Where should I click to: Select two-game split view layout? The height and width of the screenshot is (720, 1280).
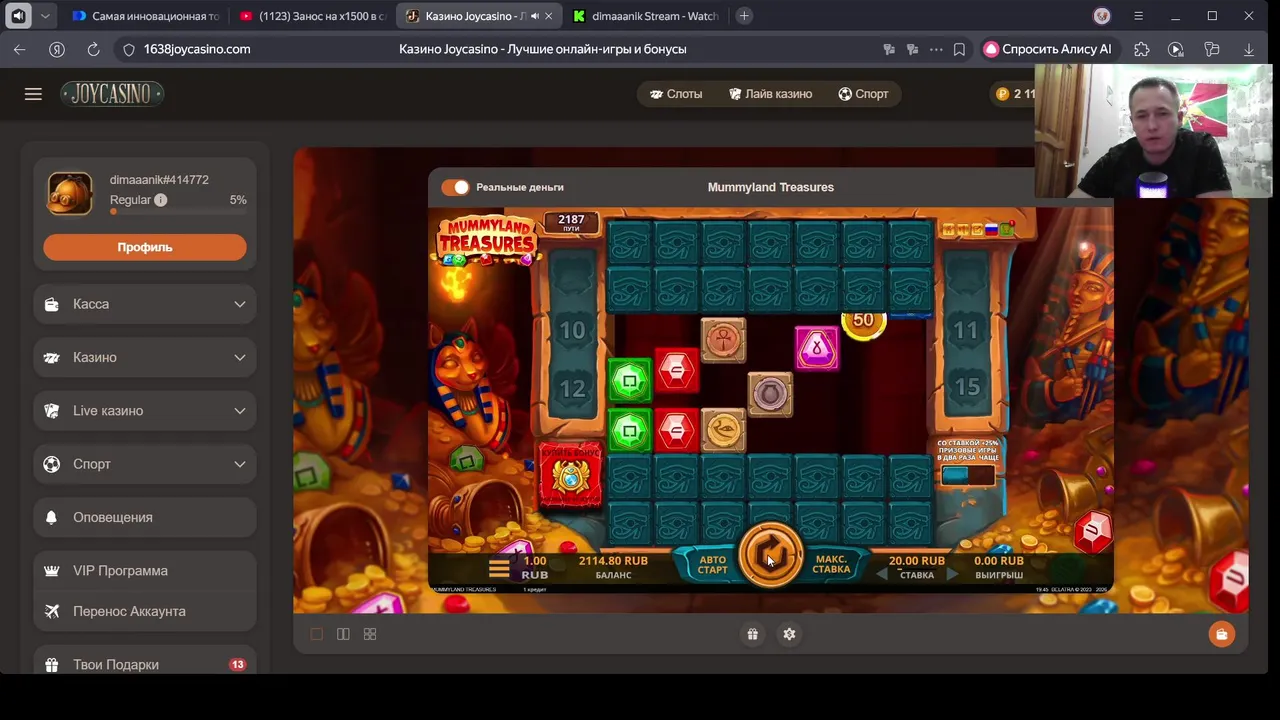click(343, 634)
